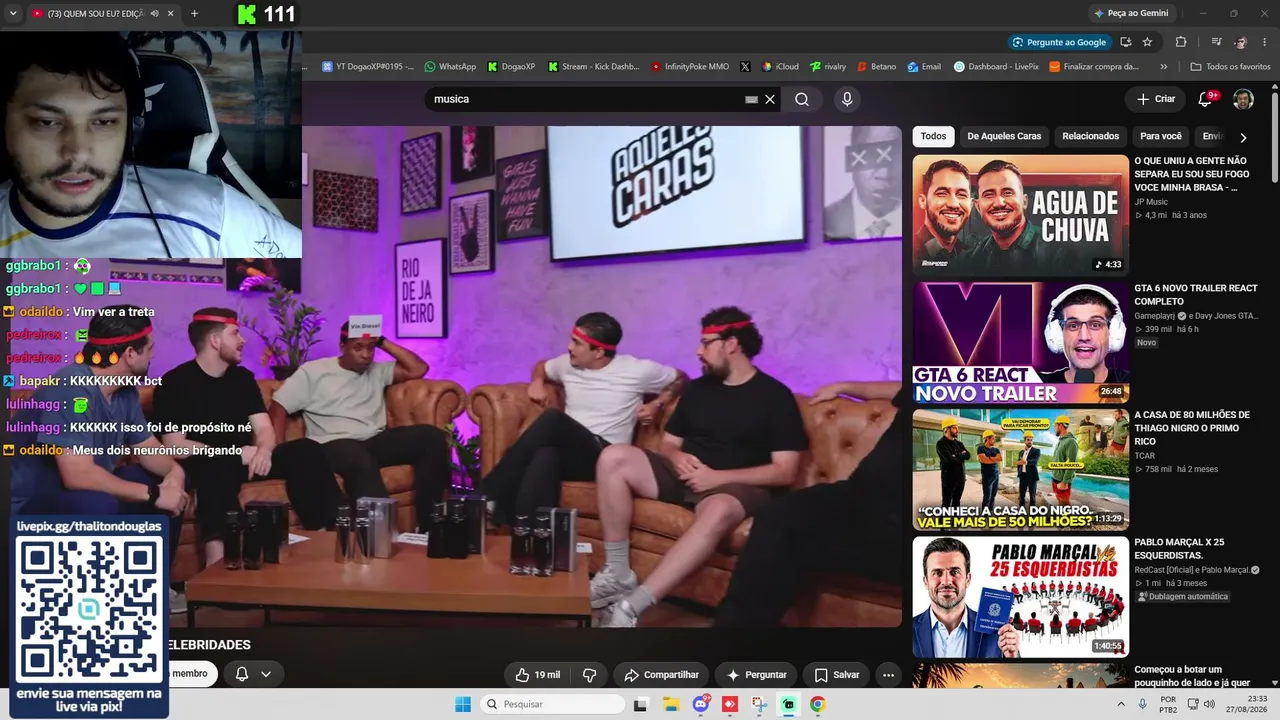Clear the YouTube search box text
Screen dimensions: 1280x720
coord(770,99)
